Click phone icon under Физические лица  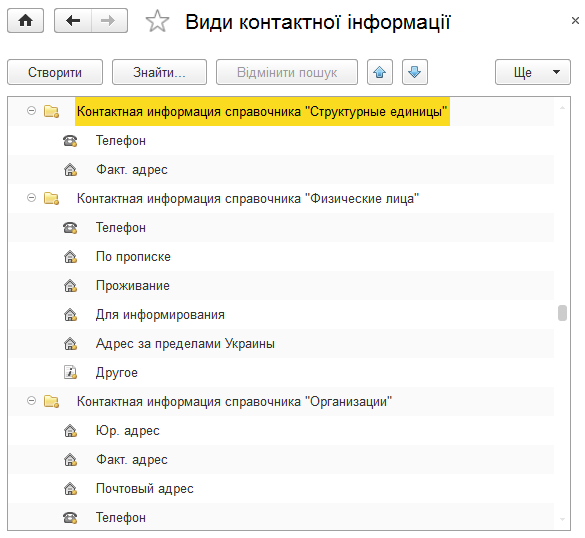tap(70, 228)
